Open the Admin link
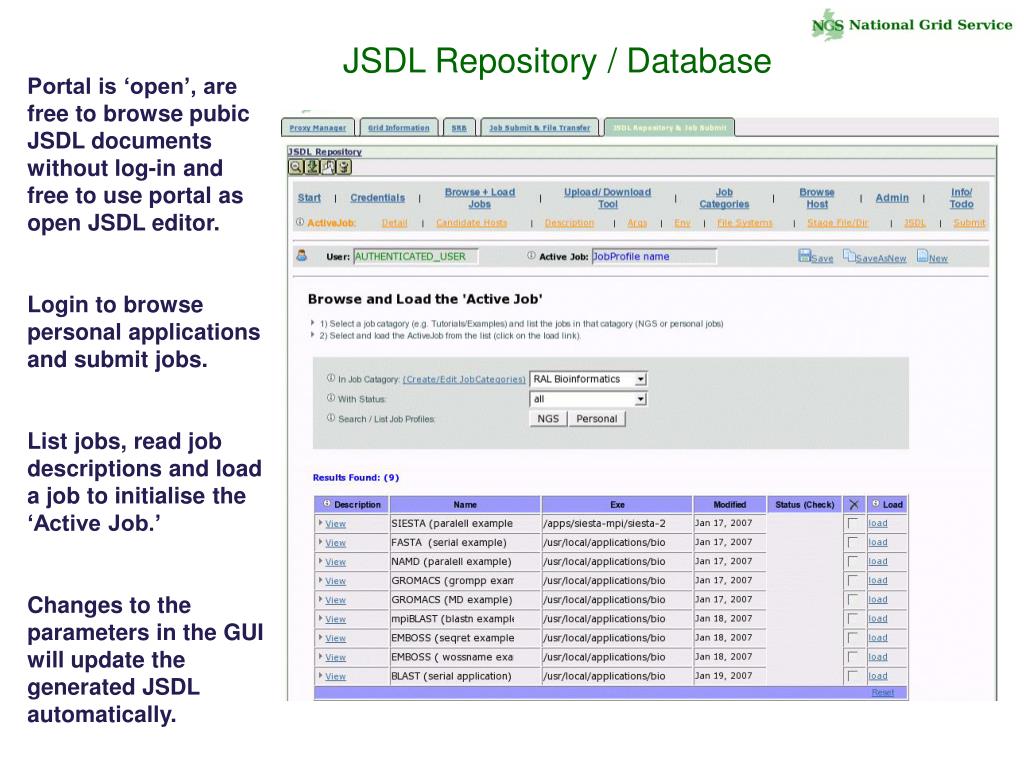 (892, 198)
